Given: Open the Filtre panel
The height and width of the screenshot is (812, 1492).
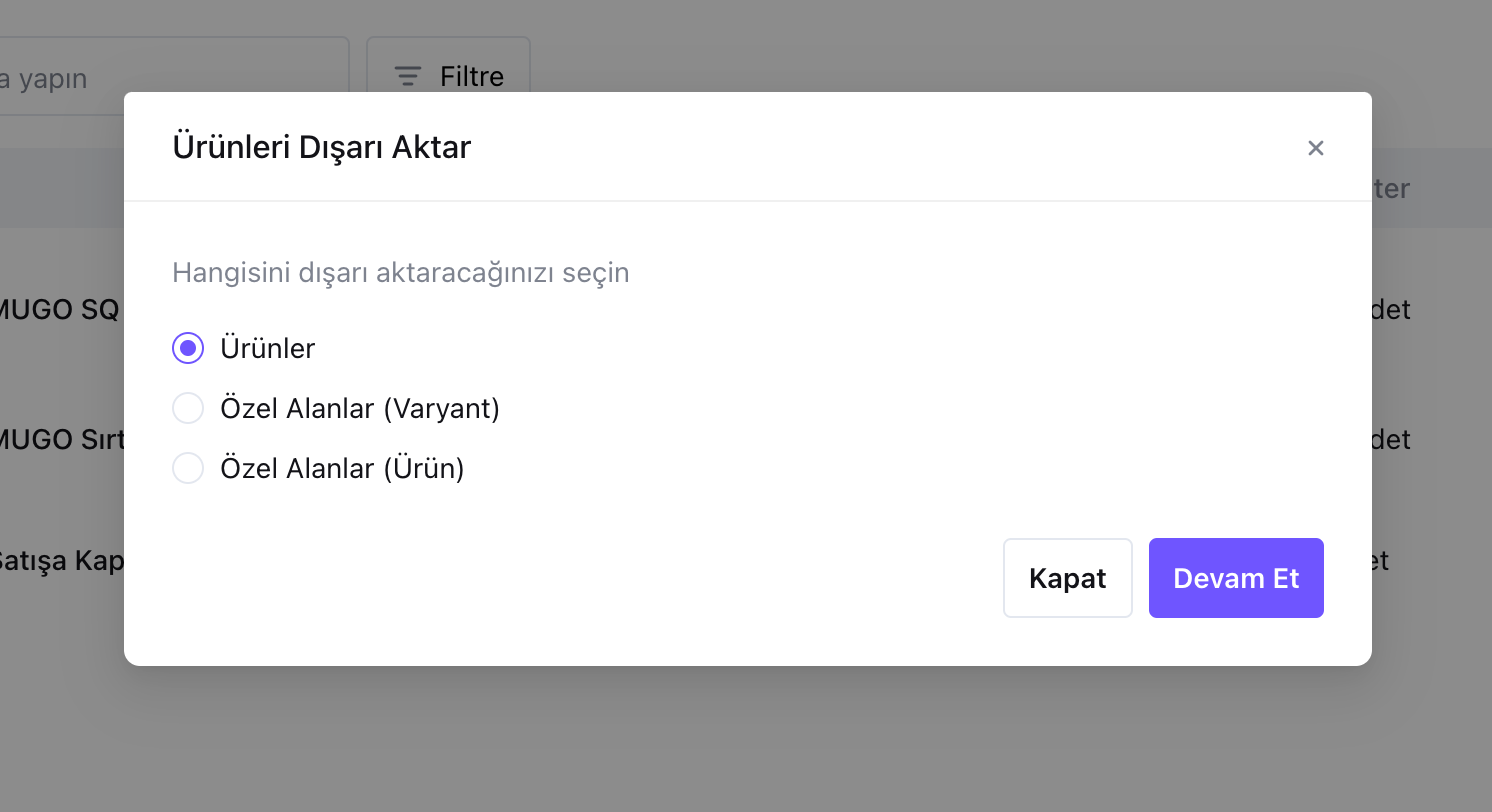Looking at the screenshot, I should [x=448, y=75].
